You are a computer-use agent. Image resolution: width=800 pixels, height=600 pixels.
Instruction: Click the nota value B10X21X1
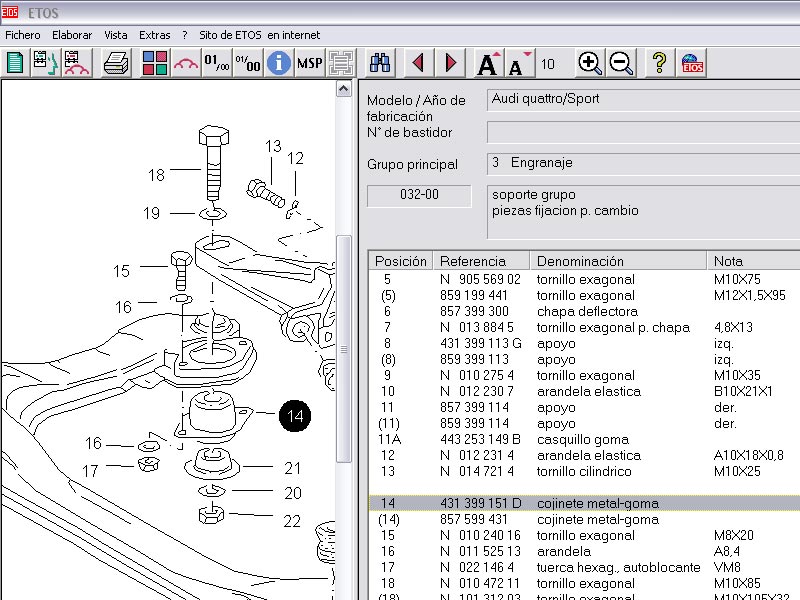click(743, 391)
